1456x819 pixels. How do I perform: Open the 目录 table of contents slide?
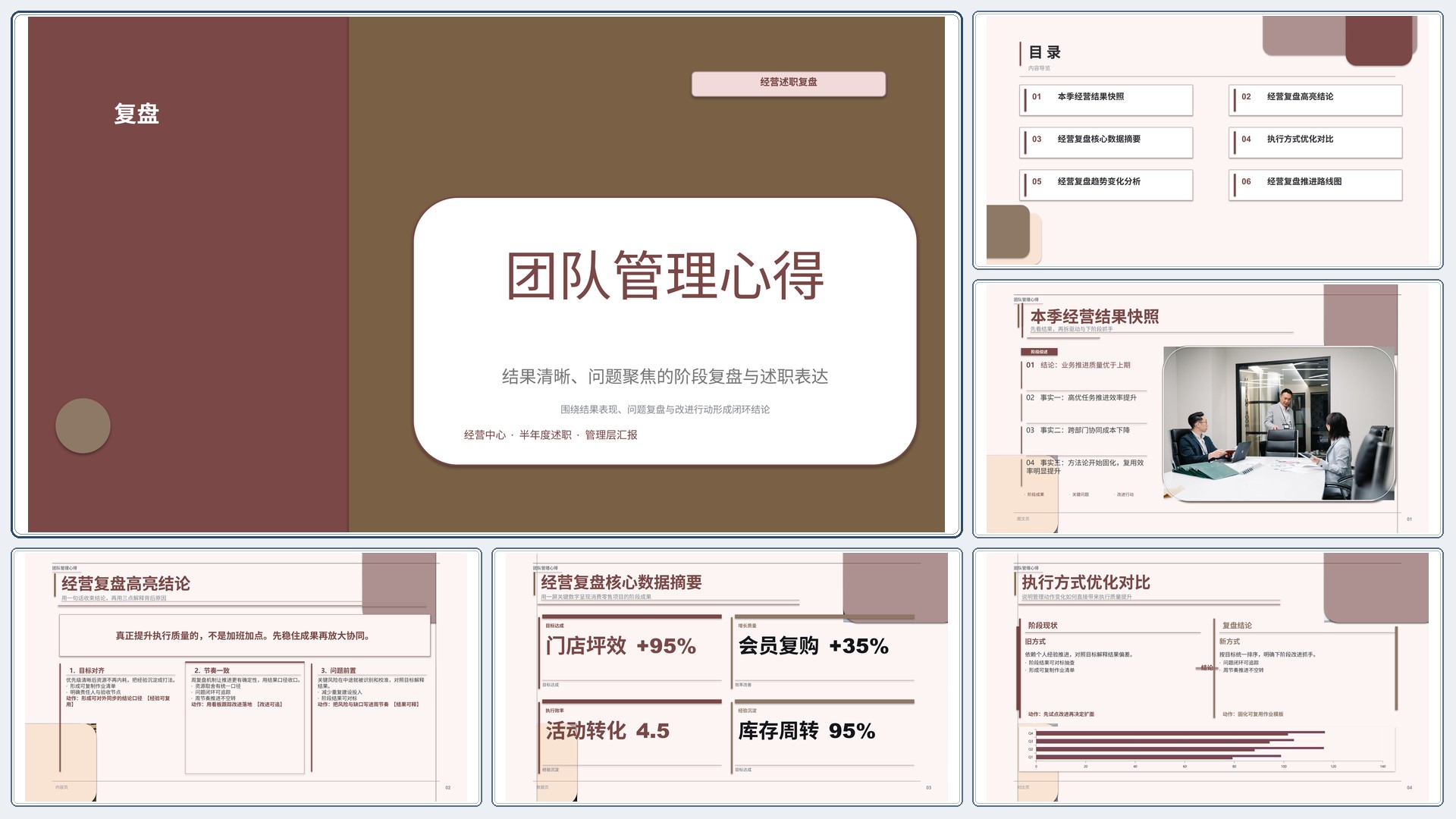coord(1207,140)
